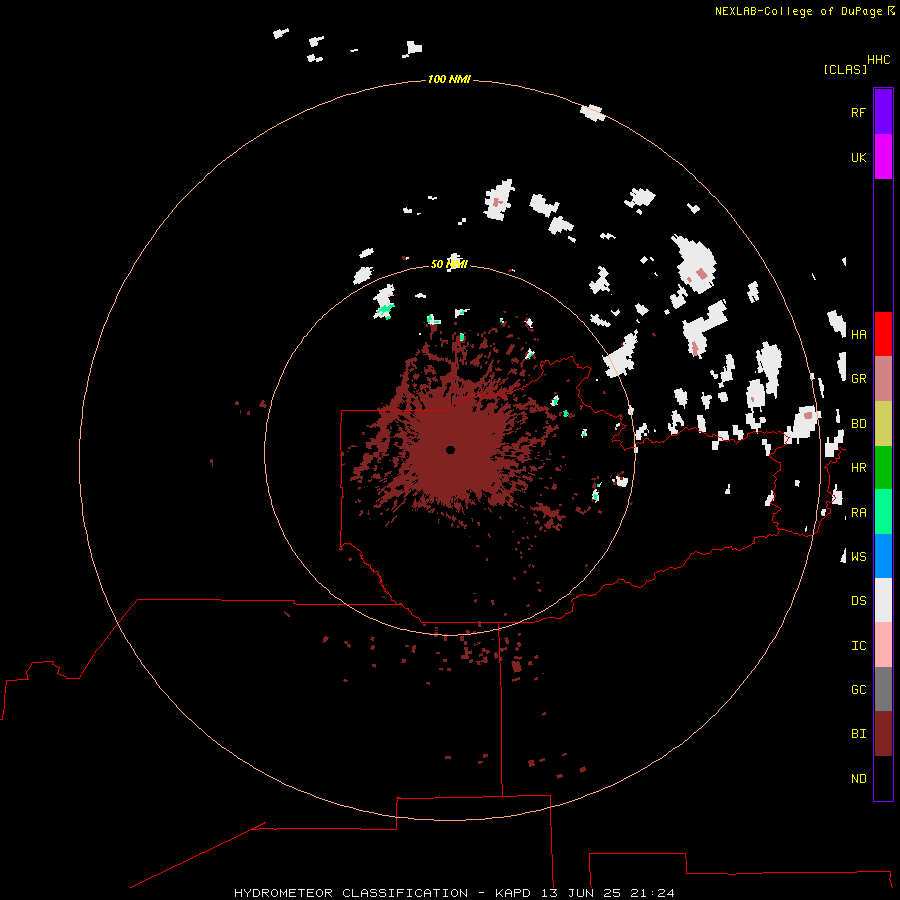Click the 100 NMI range ring label
900x900 pixels.
[x=449, y=79]
